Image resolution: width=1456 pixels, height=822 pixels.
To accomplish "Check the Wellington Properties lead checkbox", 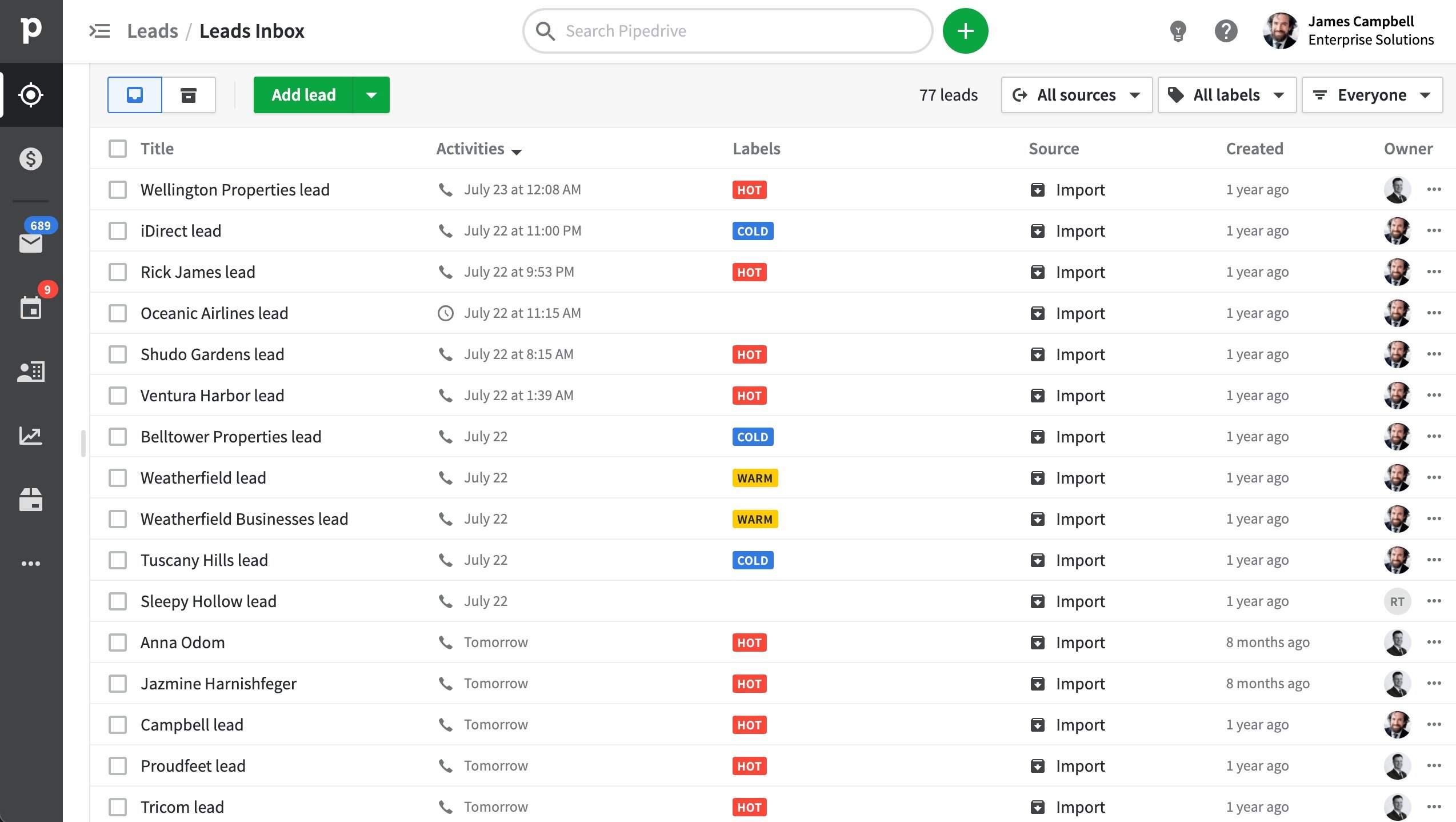I will pos(117,189).
